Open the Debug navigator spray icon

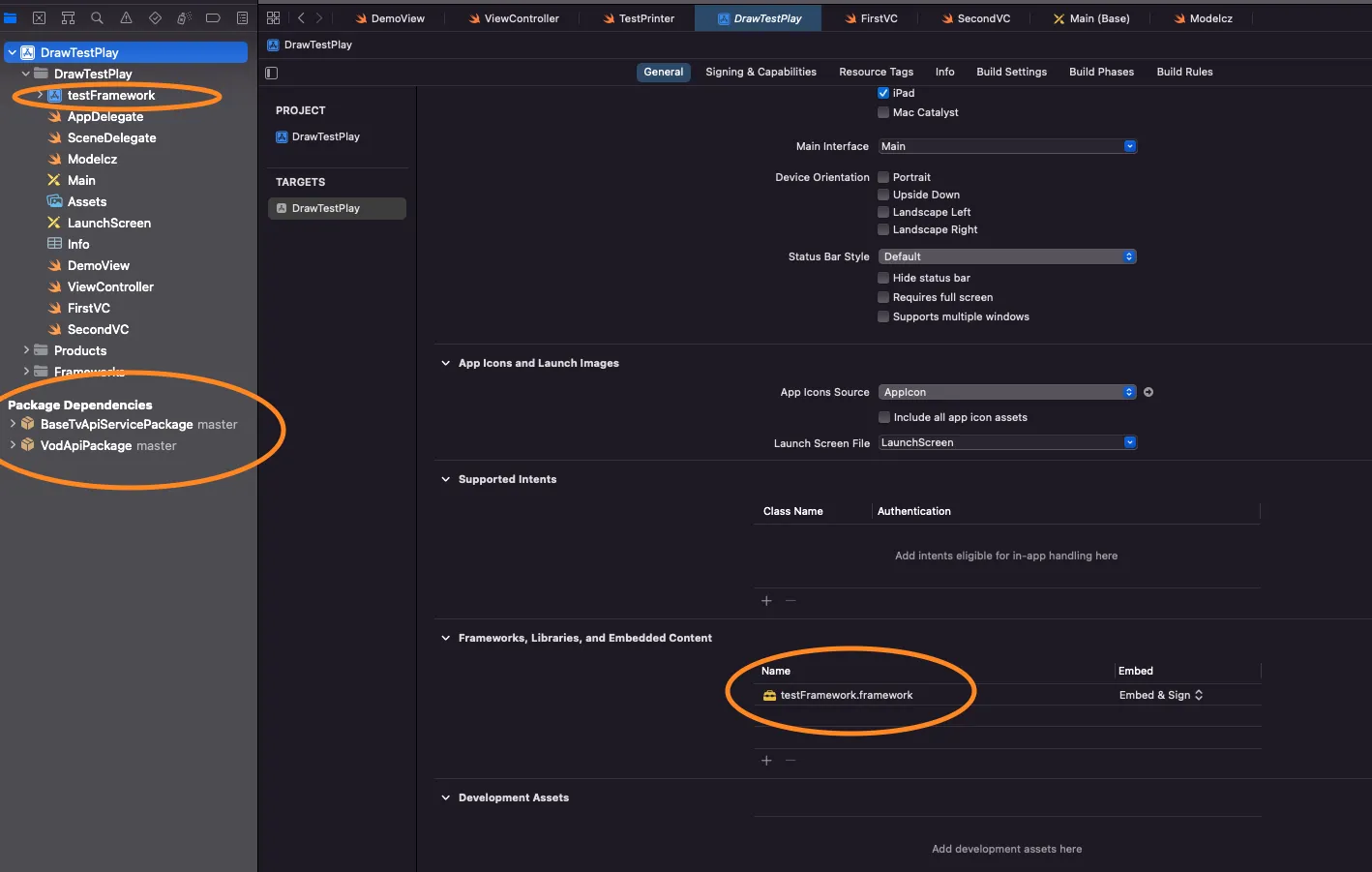[184, 18]
